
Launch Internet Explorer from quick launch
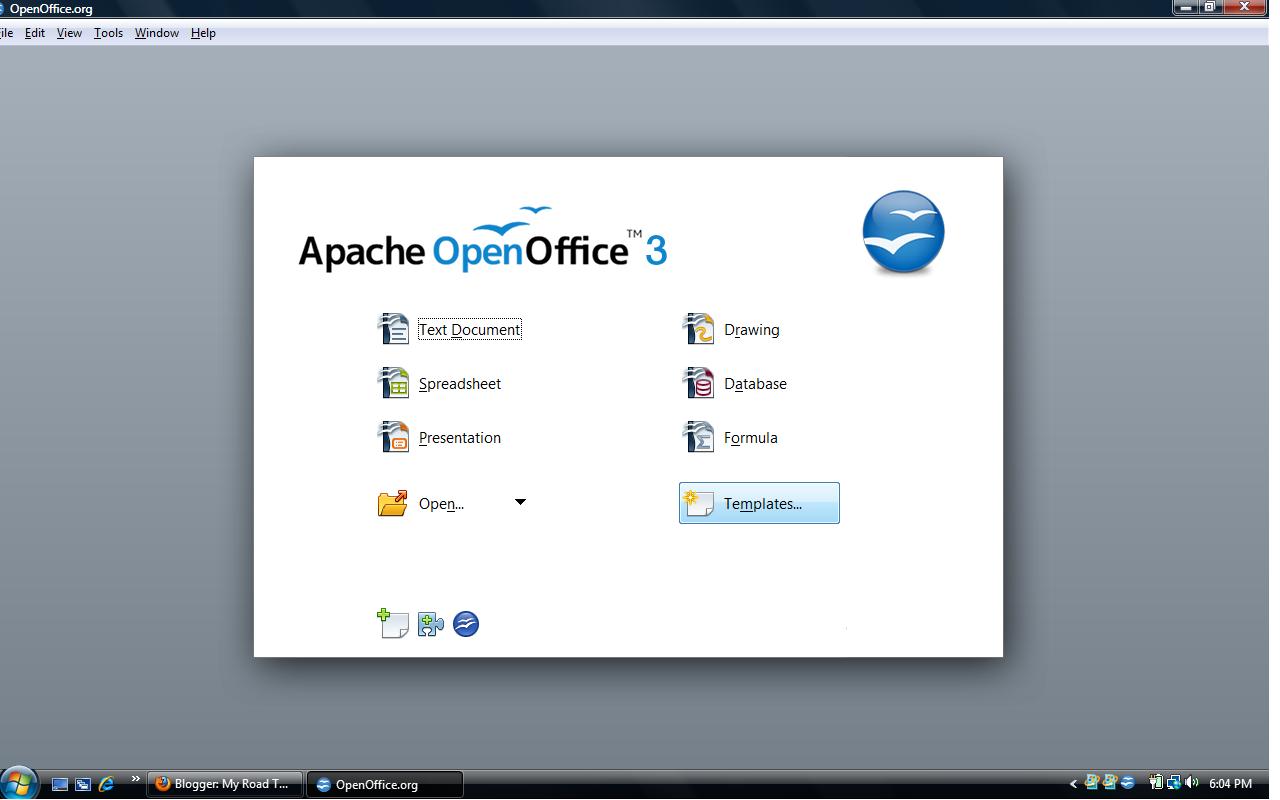tap(106, 785)
